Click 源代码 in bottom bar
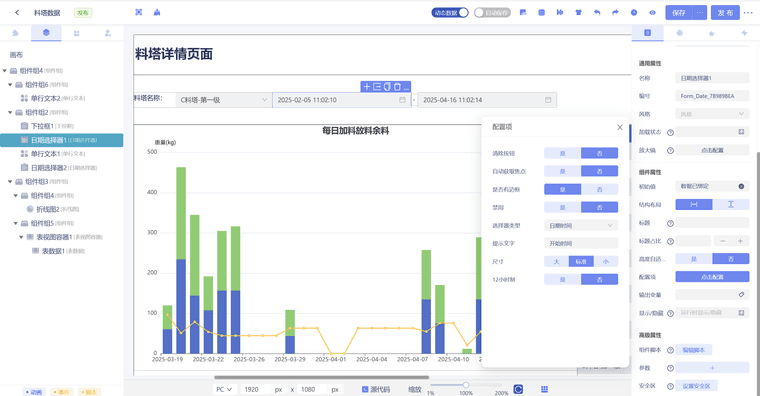Image resolution: width=760 pixels, height=396 pixels. coord(376,389)
